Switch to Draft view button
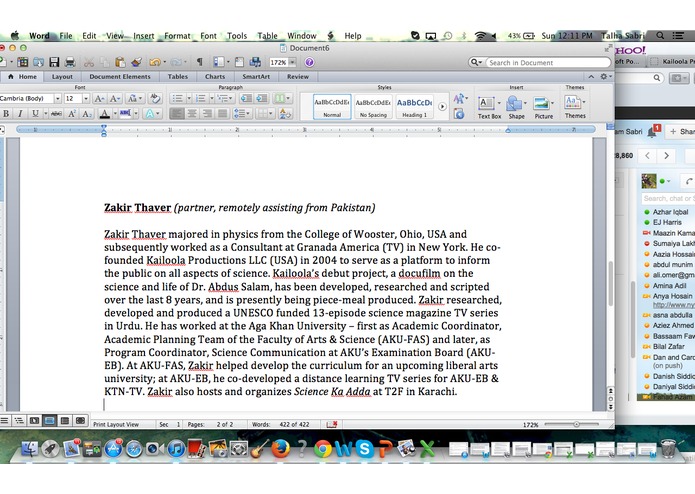695x494 pixels. tap(4, 420)
